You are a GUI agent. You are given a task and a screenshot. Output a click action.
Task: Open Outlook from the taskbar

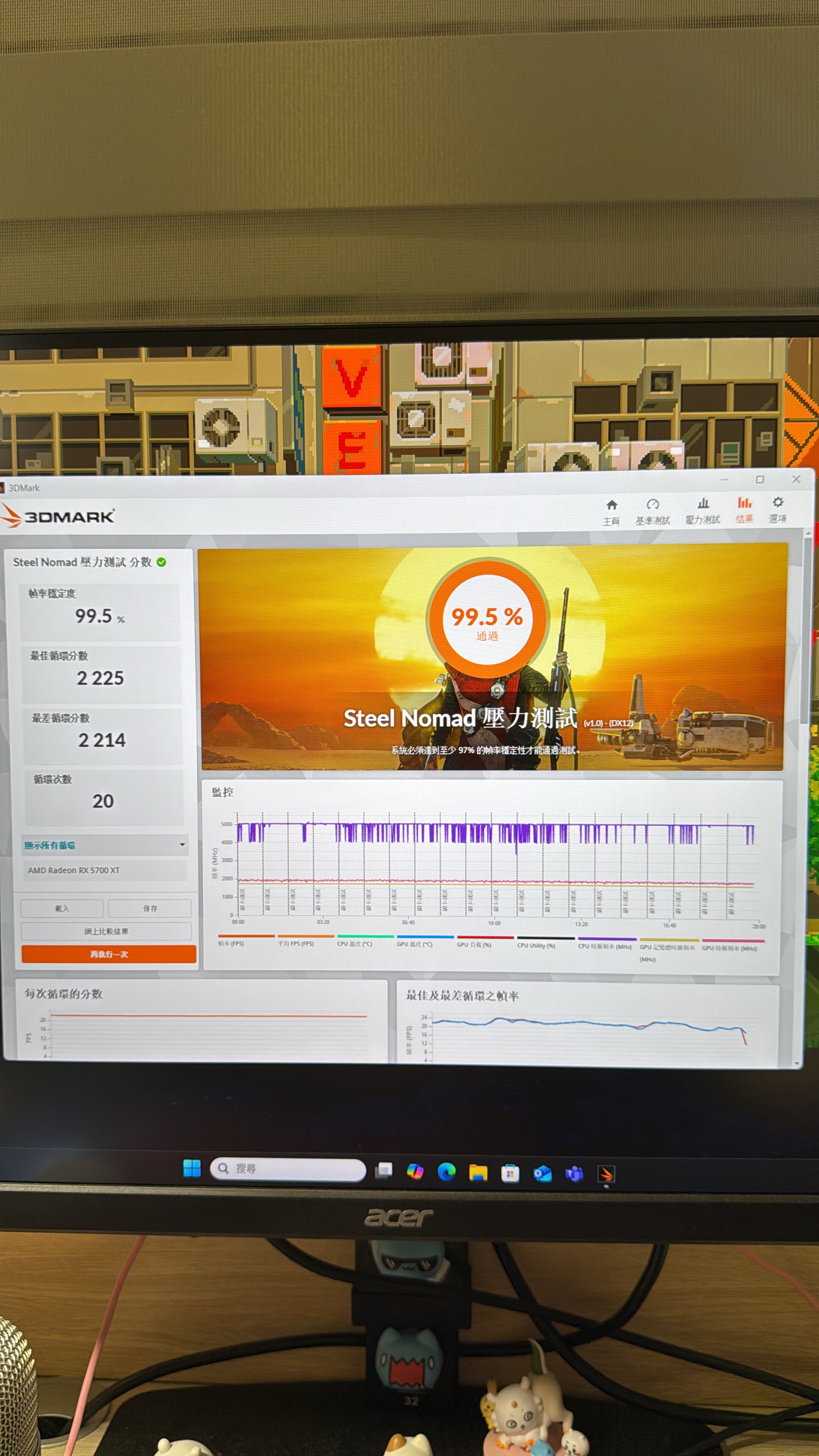point(543,1175)
